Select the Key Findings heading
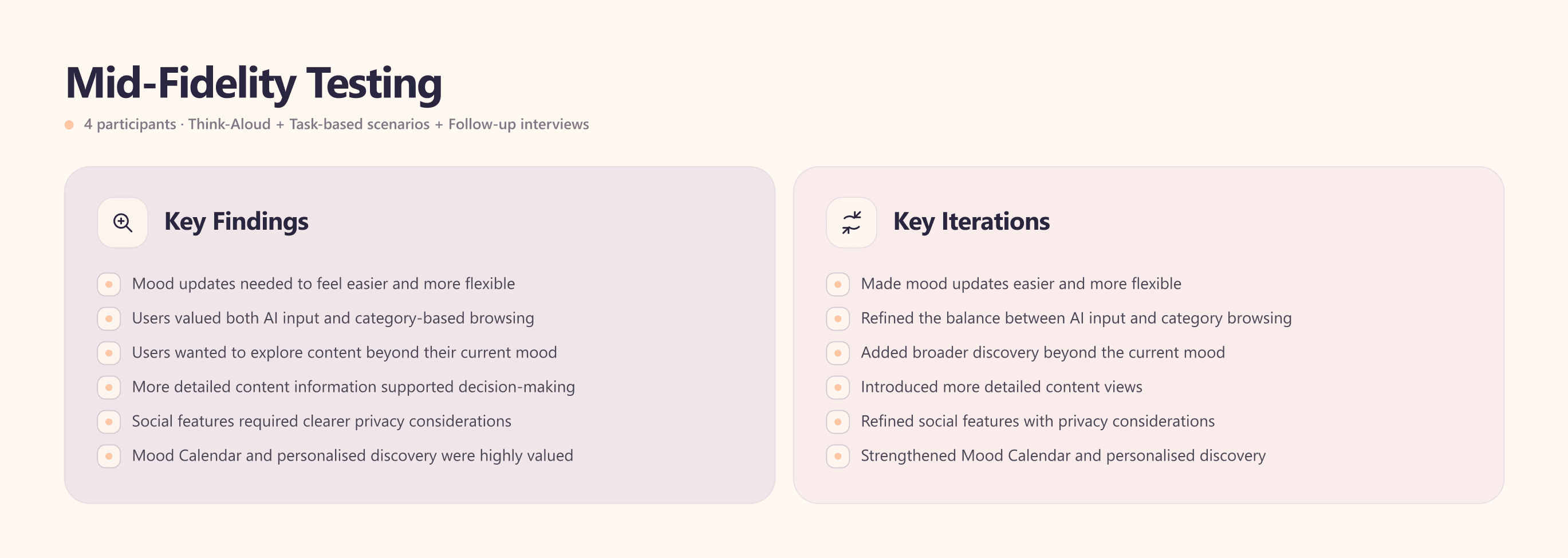 click(236, 222)
